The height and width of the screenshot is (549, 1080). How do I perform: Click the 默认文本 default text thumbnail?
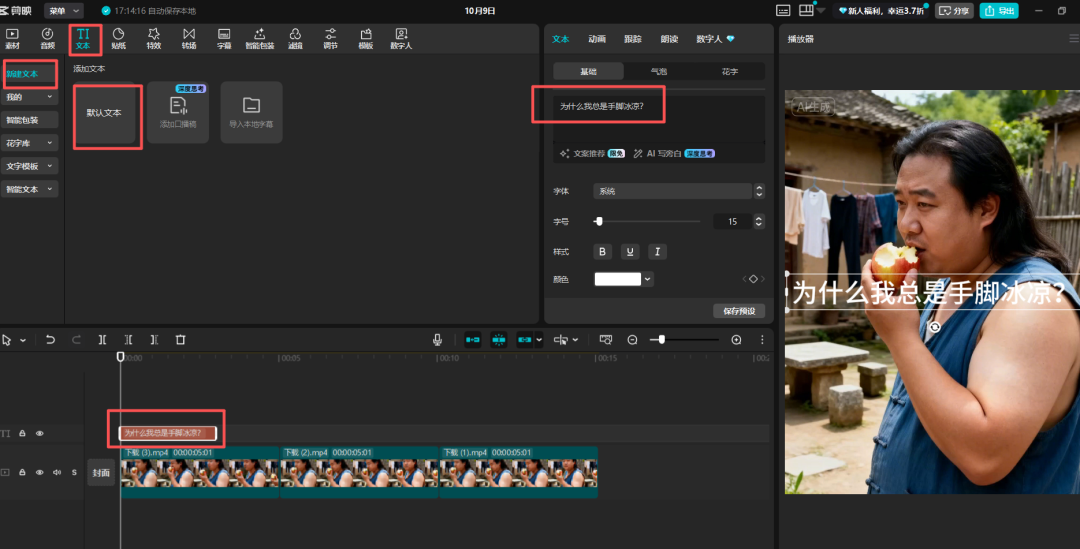pos(104,114)
